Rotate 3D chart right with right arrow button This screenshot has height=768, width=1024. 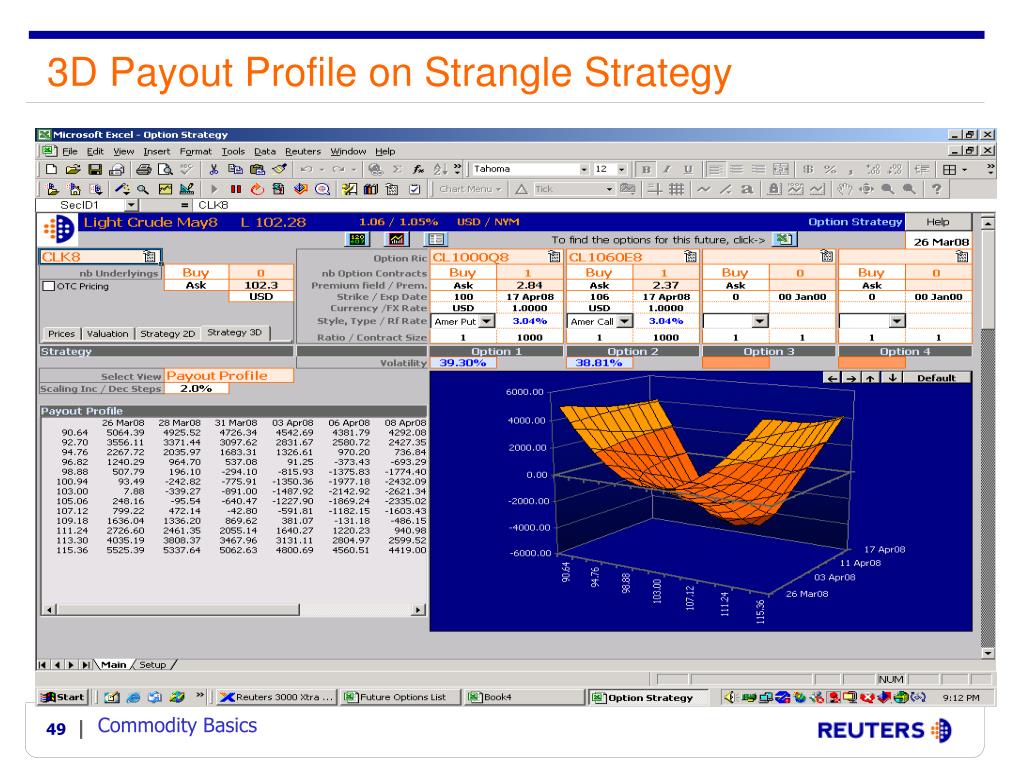tap(851, 378)
